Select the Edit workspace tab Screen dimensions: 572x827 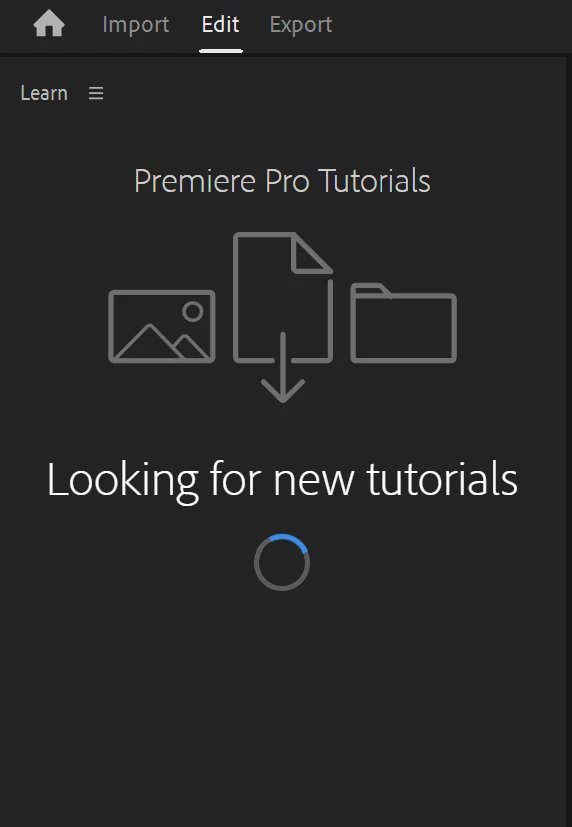pos(220,24)
